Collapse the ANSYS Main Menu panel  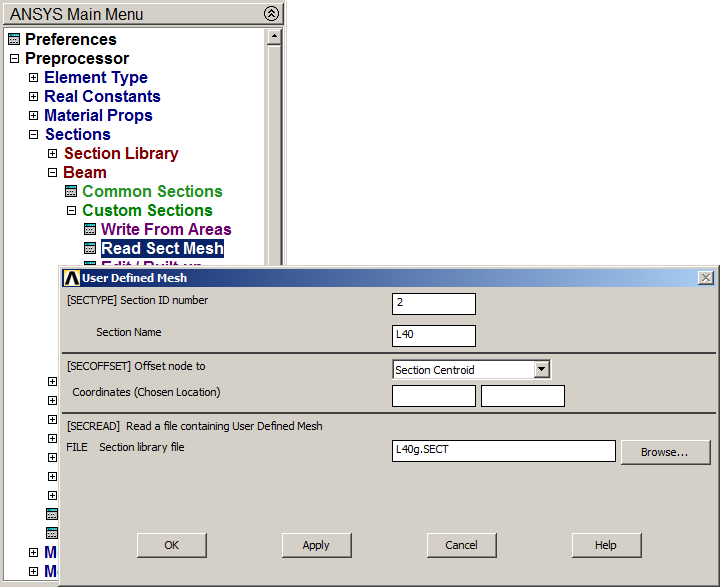click(271, 14)
